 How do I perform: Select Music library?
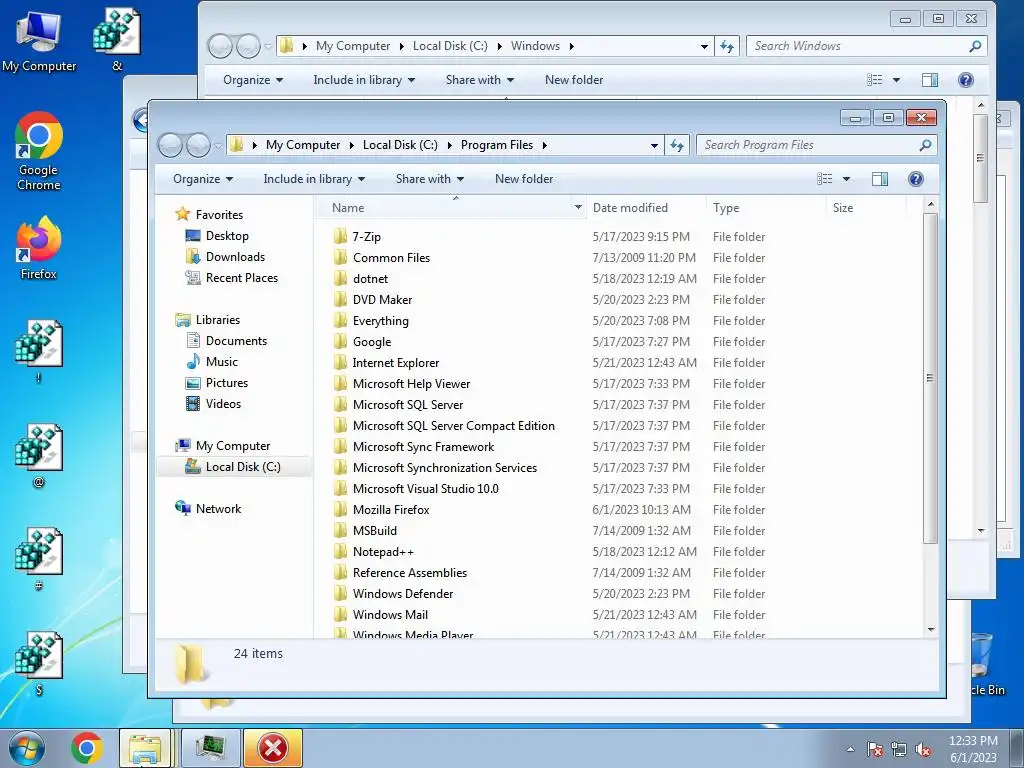221,362
